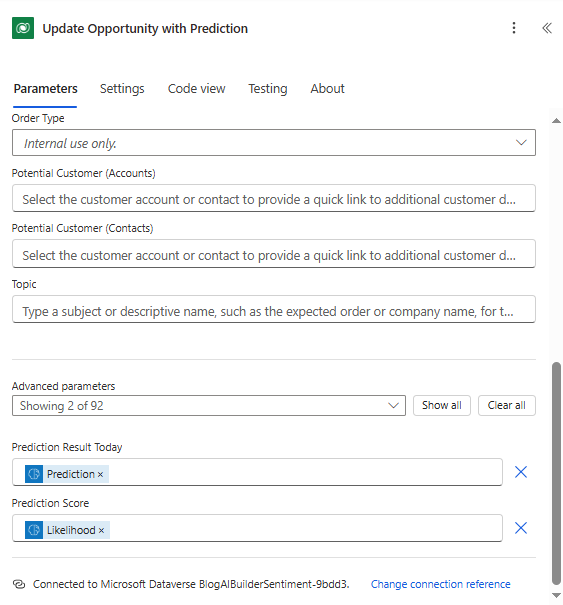563x605 pixels.
Task: Delete the Likelihood token from field
Action: [101, 531]
